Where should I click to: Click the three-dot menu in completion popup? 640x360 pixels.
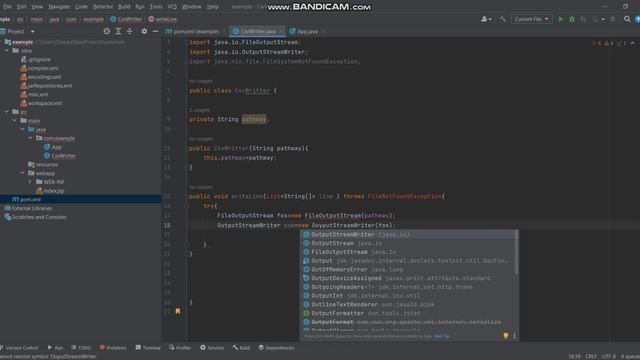tap(514, 336)
